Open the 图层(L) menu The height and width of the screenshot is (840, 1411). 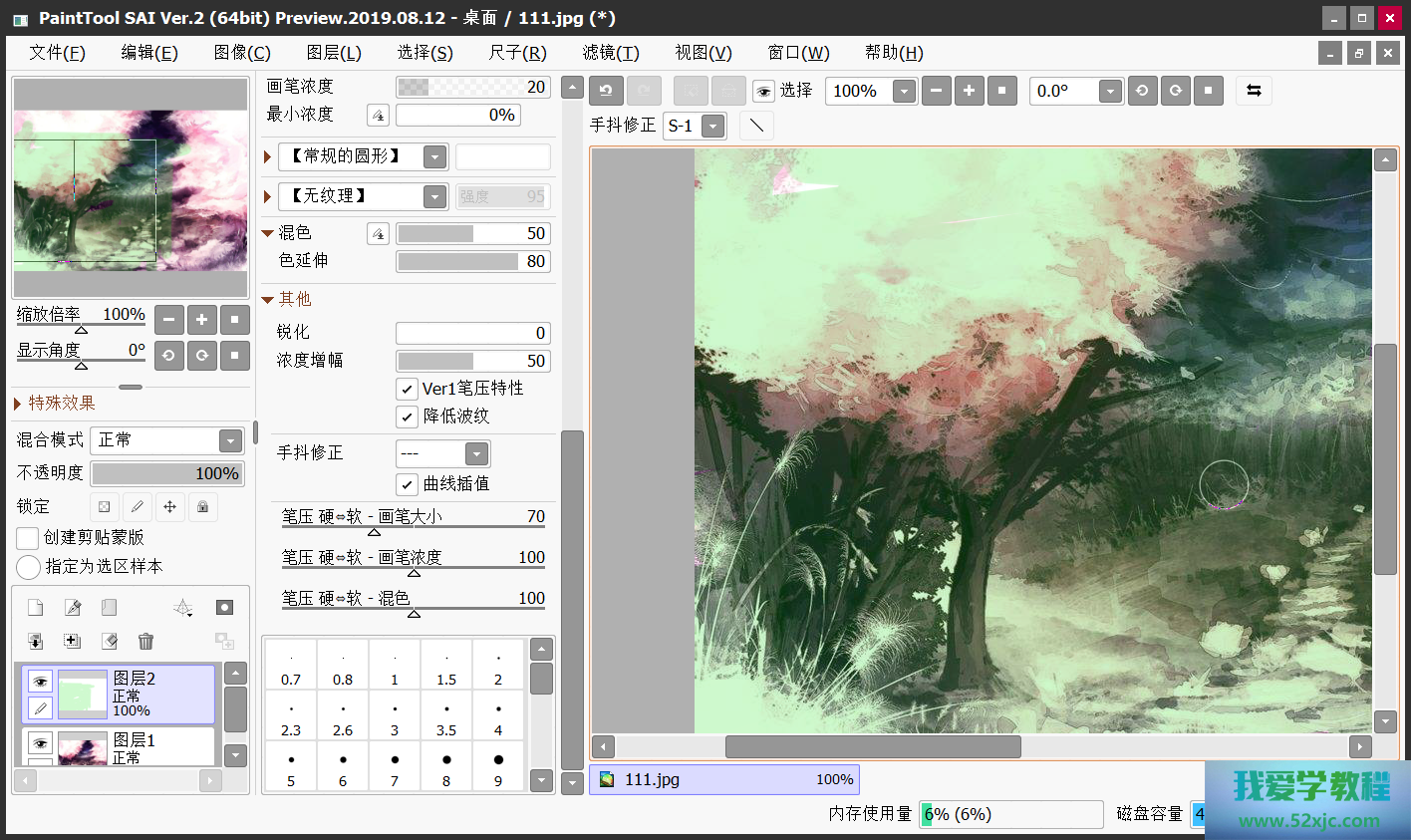pos(333,53)
